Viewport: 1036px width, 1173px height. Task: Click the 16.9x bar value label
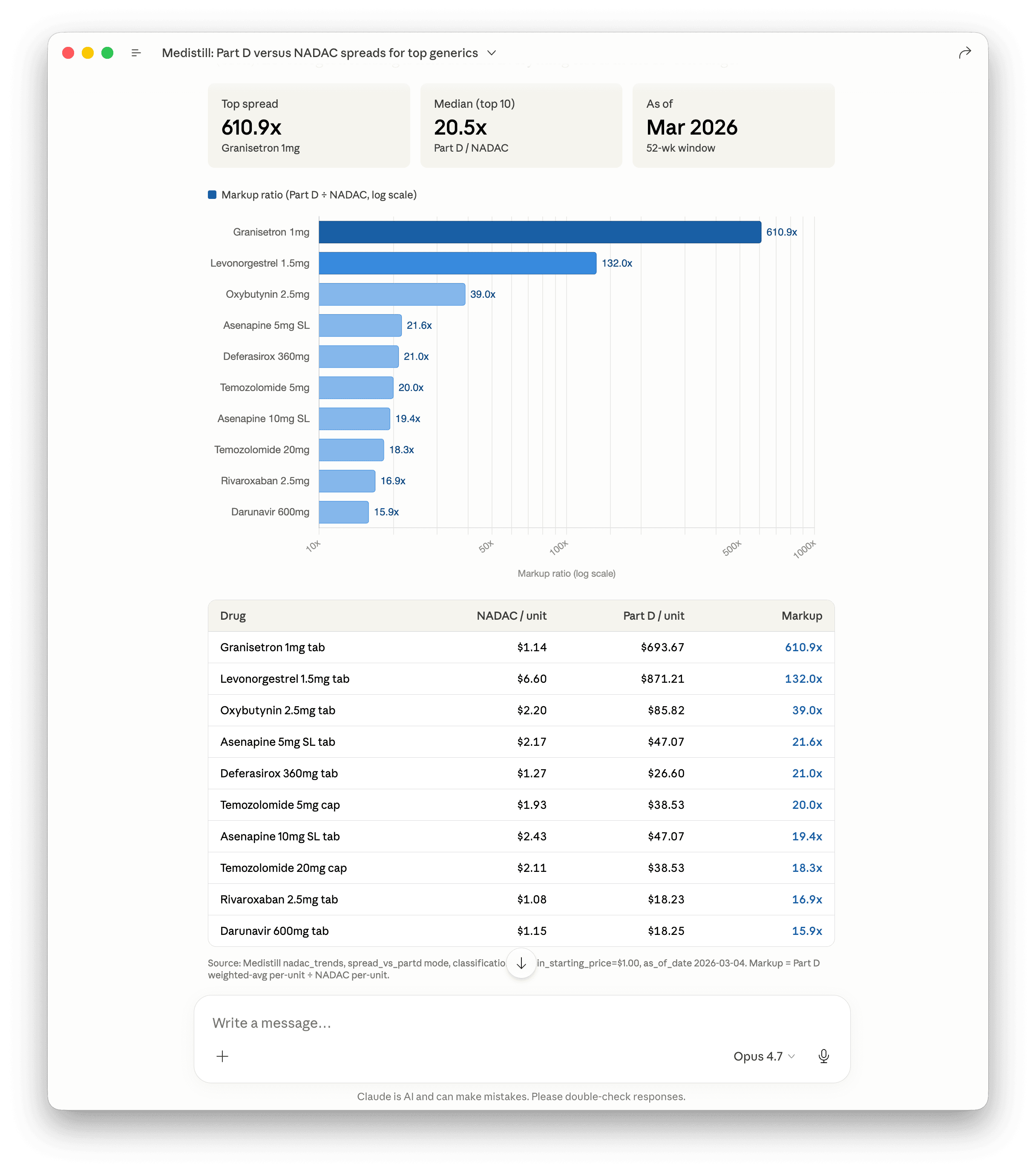[x=393, y=480]
